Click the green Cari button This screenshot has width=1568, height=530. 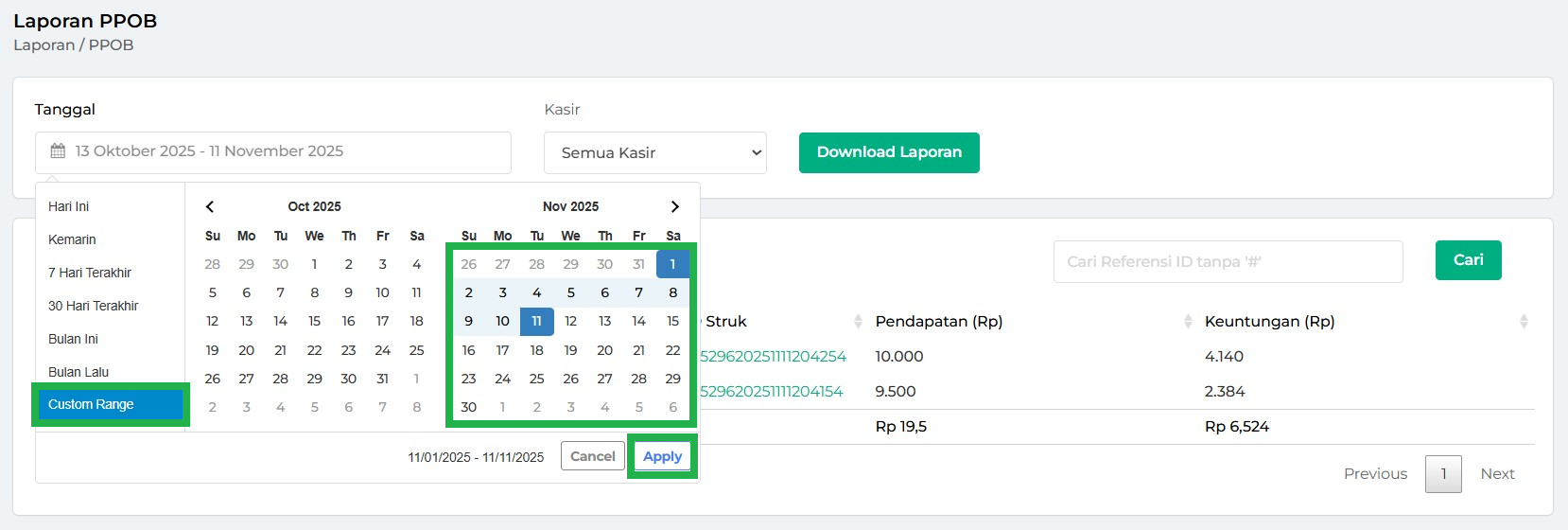click(1468, 260)
